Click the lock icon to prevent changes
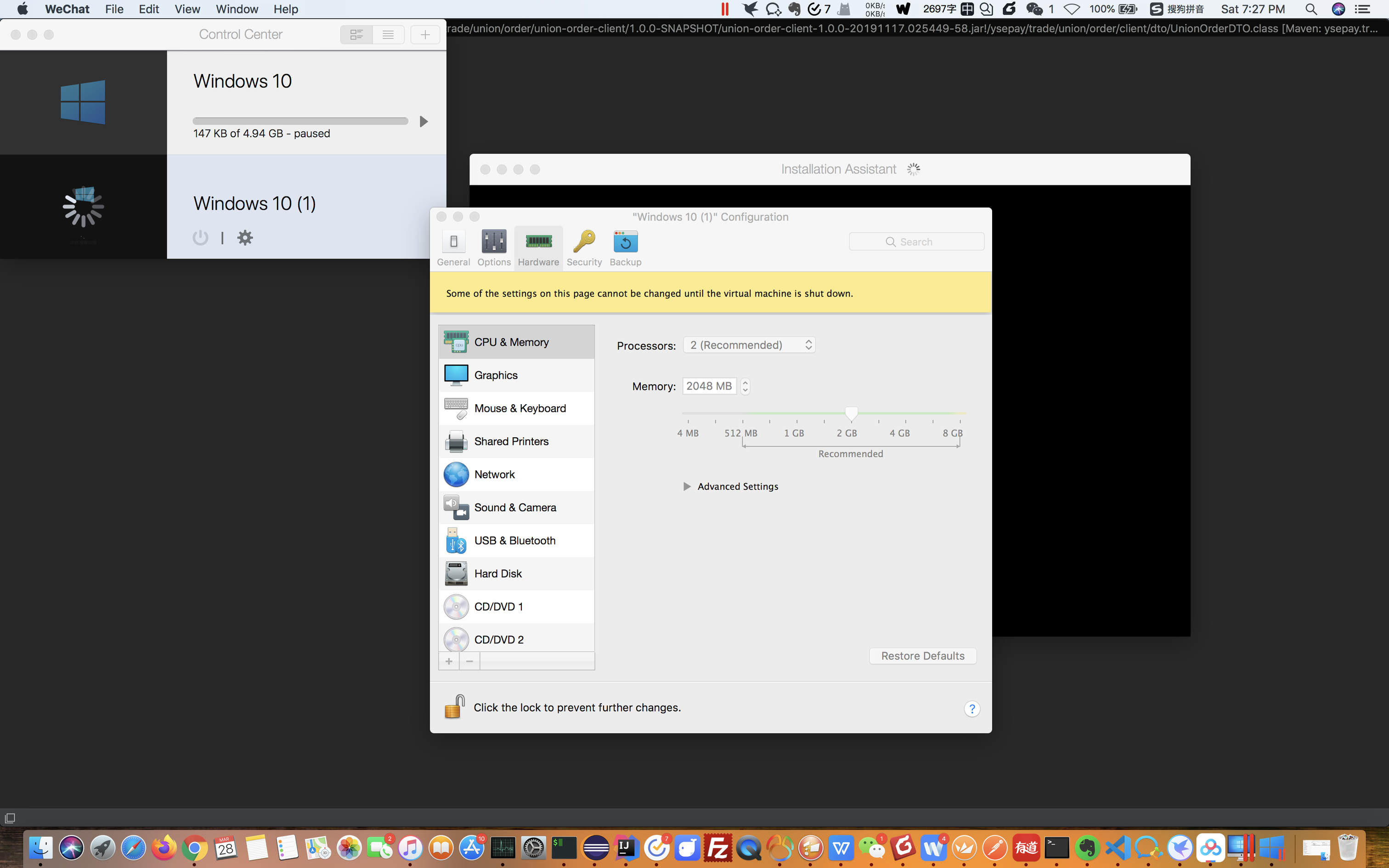 pos(454,707)
